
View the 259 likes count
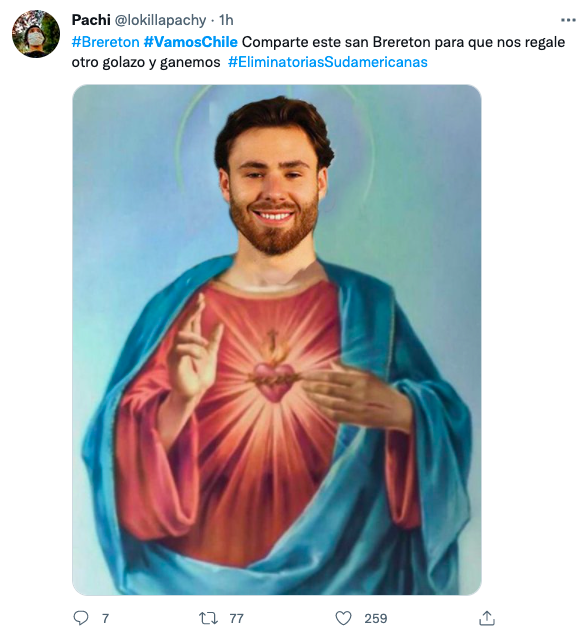click(x=375, y=618)
